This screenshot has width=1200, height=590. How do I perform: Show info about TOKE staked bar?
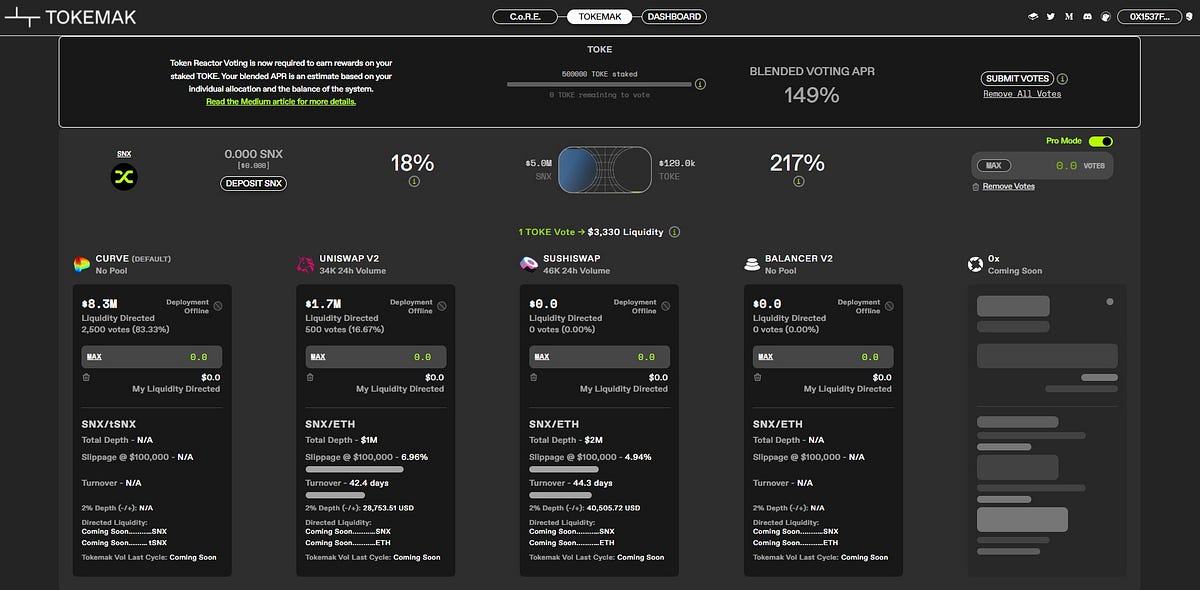[x=700, y=84]
